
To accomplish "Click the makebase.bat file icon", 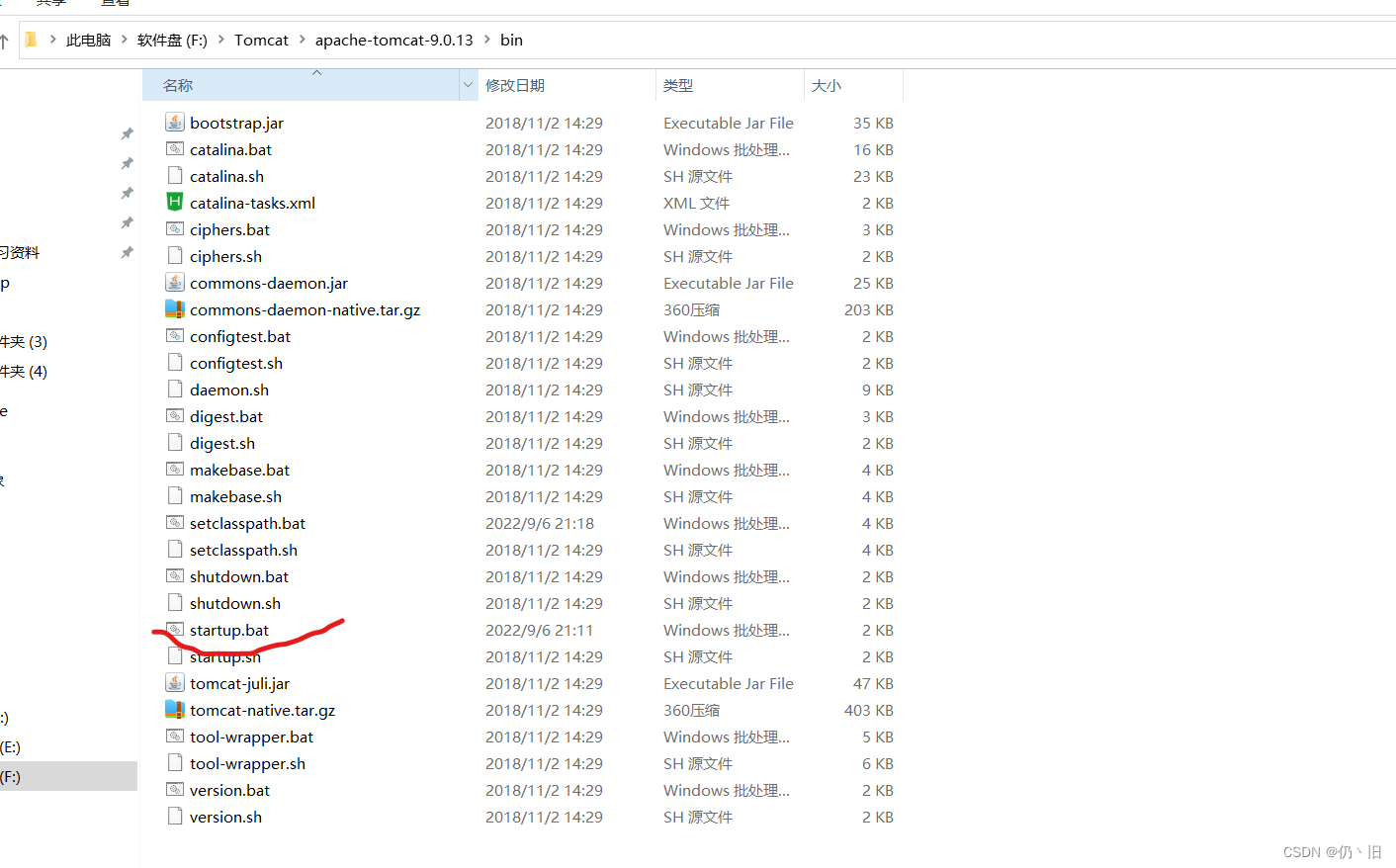I will [x=175, y=470].
